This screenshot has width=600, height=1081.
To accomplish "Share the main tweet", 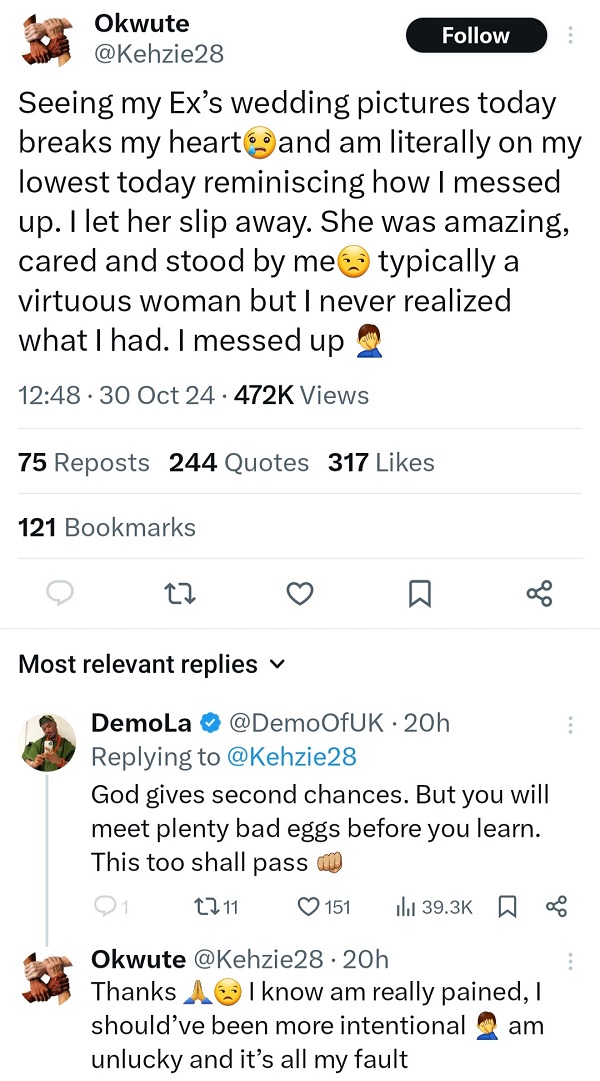I will coord(539,594).
